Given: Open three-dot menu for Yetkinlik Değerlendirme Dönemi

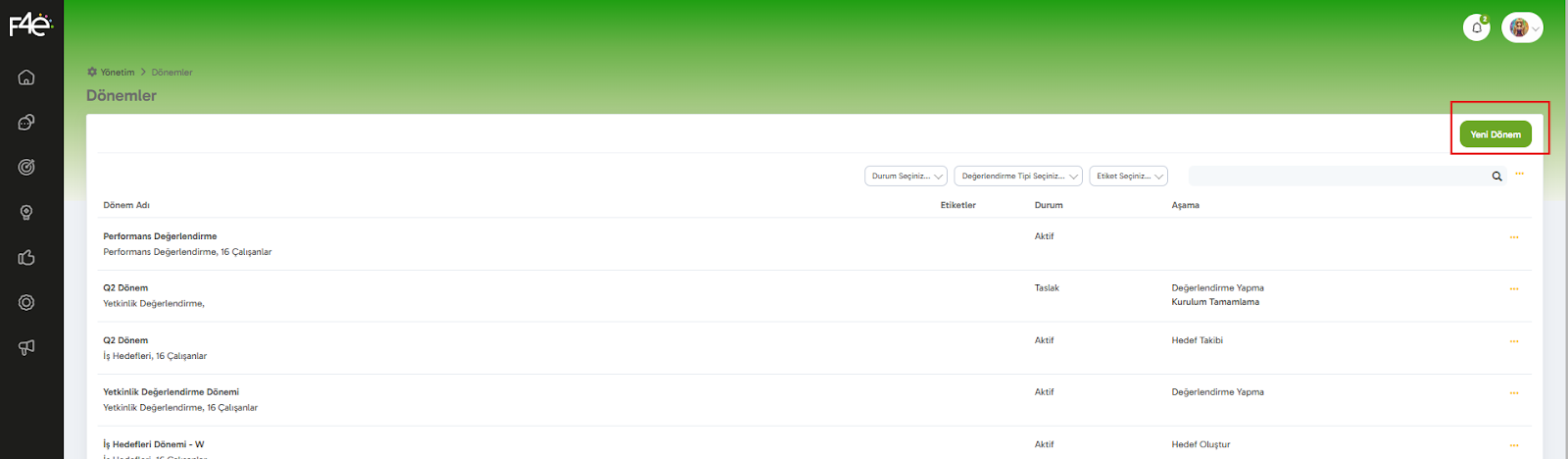Looking at the screenshot, I should [x=1514, y=393].
